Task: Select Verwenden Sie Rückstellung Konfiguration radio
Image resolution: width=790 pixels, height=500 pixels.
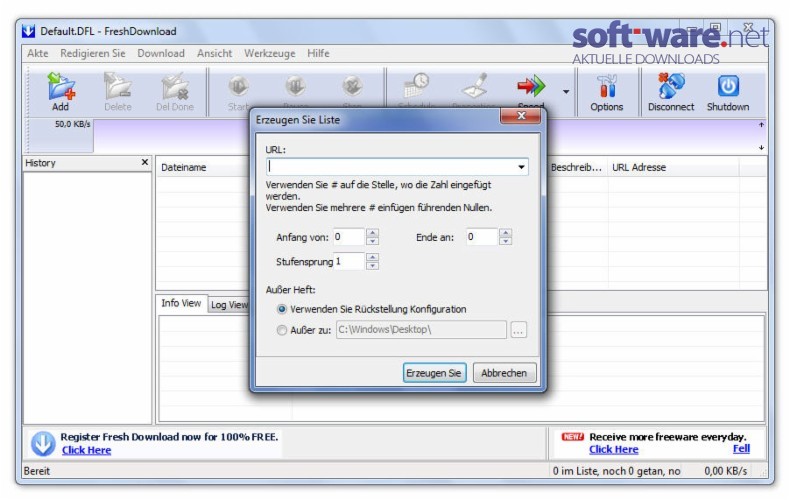Action: click(x=282, y=309)
